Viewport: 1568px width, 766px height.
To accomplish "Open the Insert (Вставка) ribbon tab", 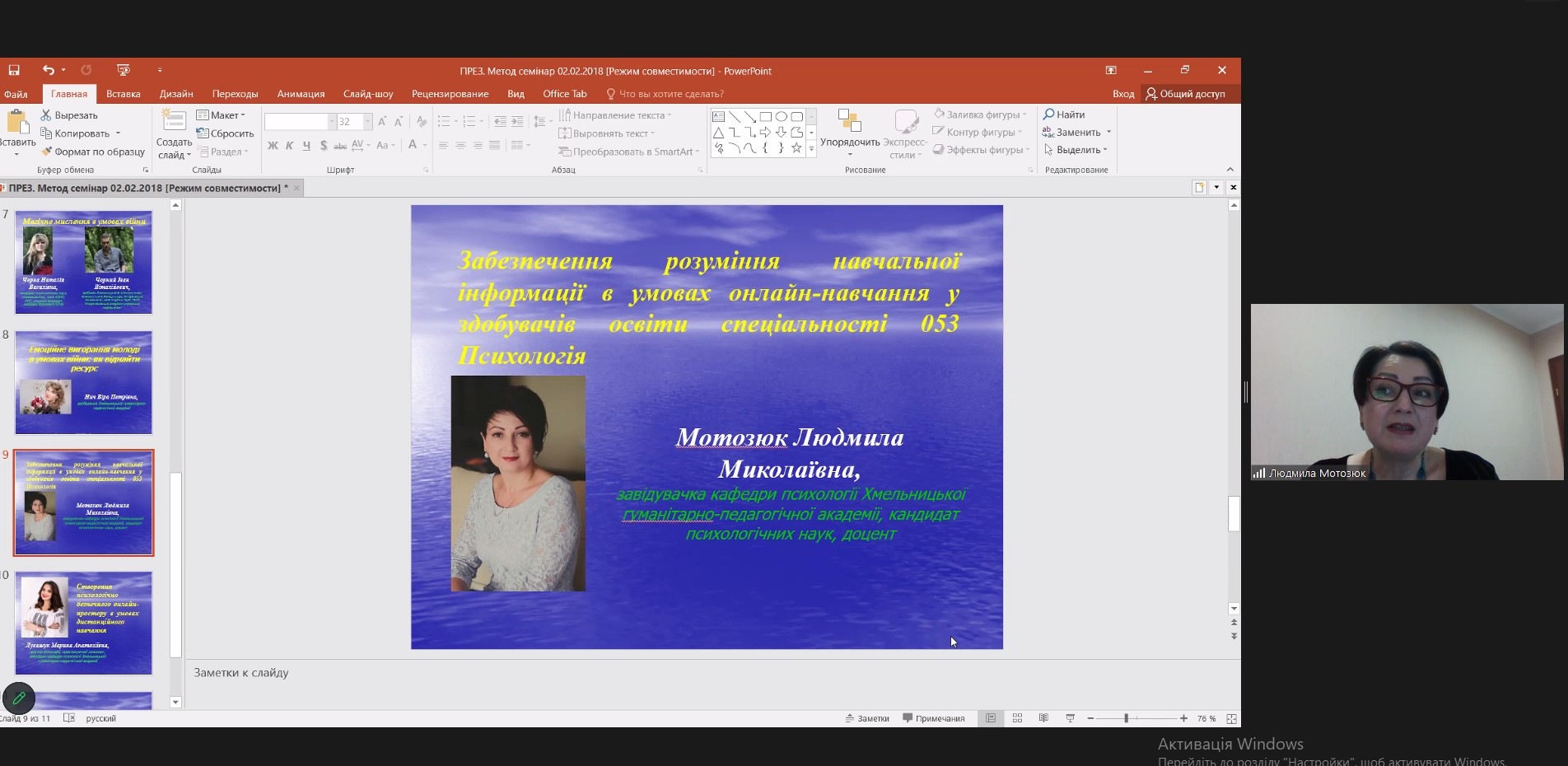I will click(x=123, y=94).
